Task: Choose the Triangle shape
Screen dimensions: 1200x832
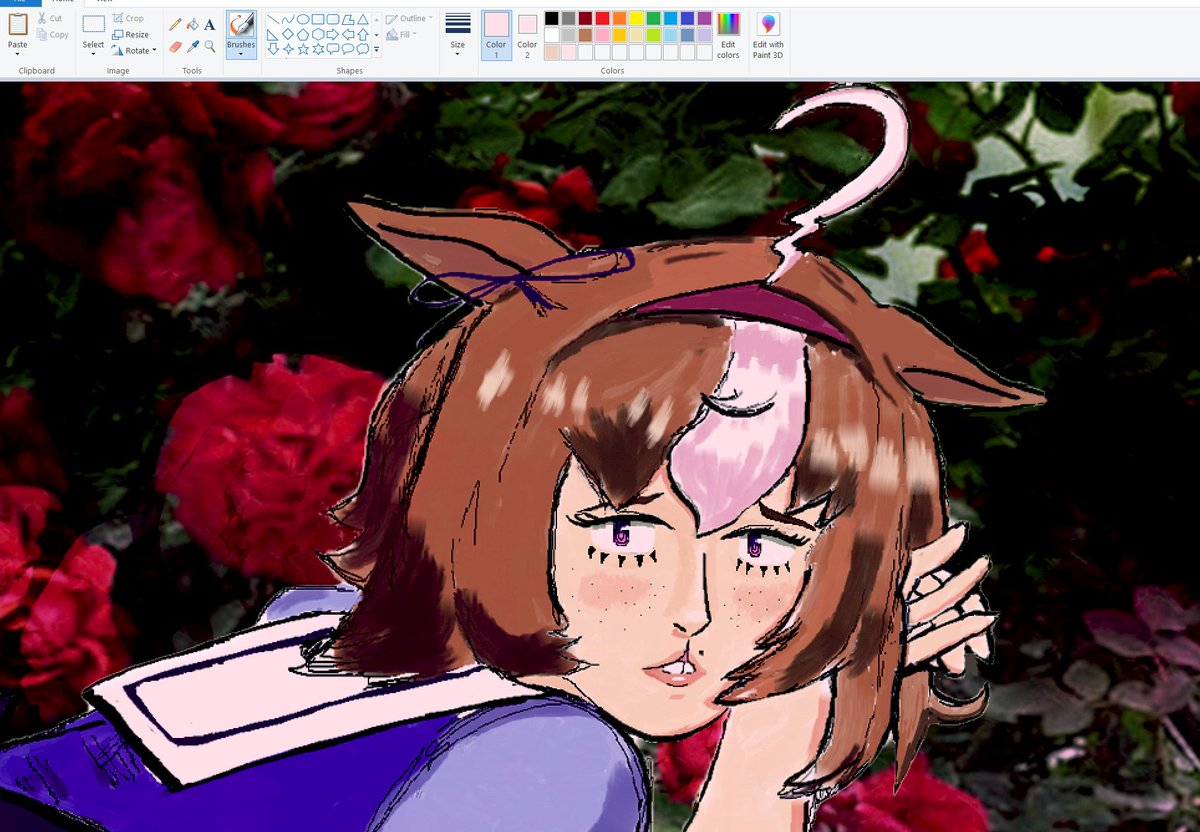Action: (363, 19)
